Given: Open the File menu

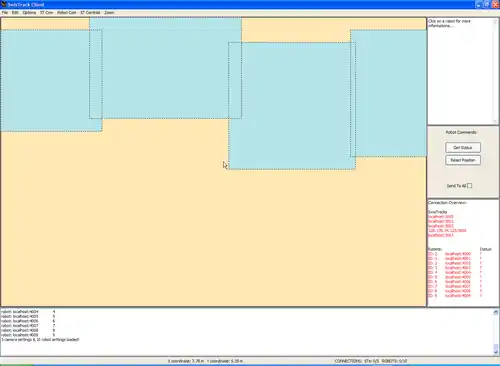Looking at the screenshot, I should pyautogui.click(x=5, y=12).
